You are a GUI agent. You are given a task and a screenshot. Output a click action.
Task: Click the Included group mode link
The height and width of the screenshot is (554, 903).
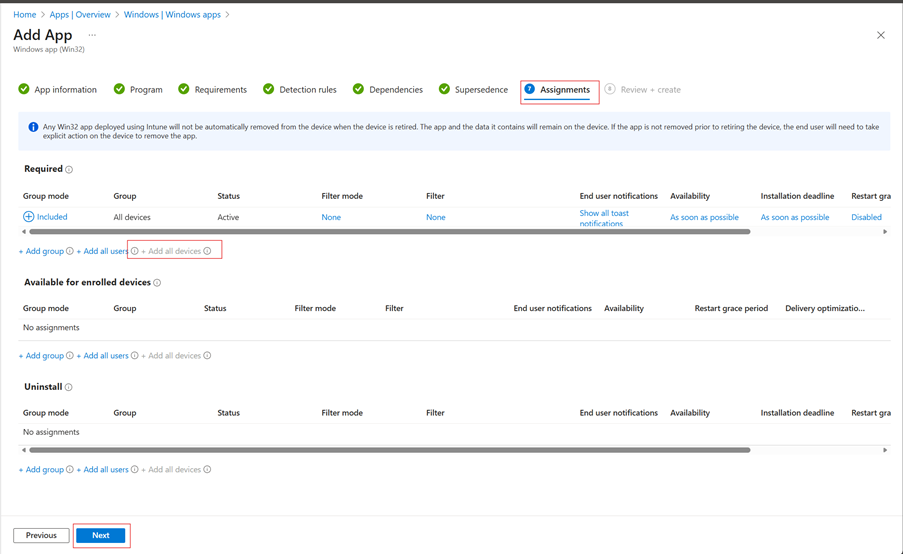(52, 217)
